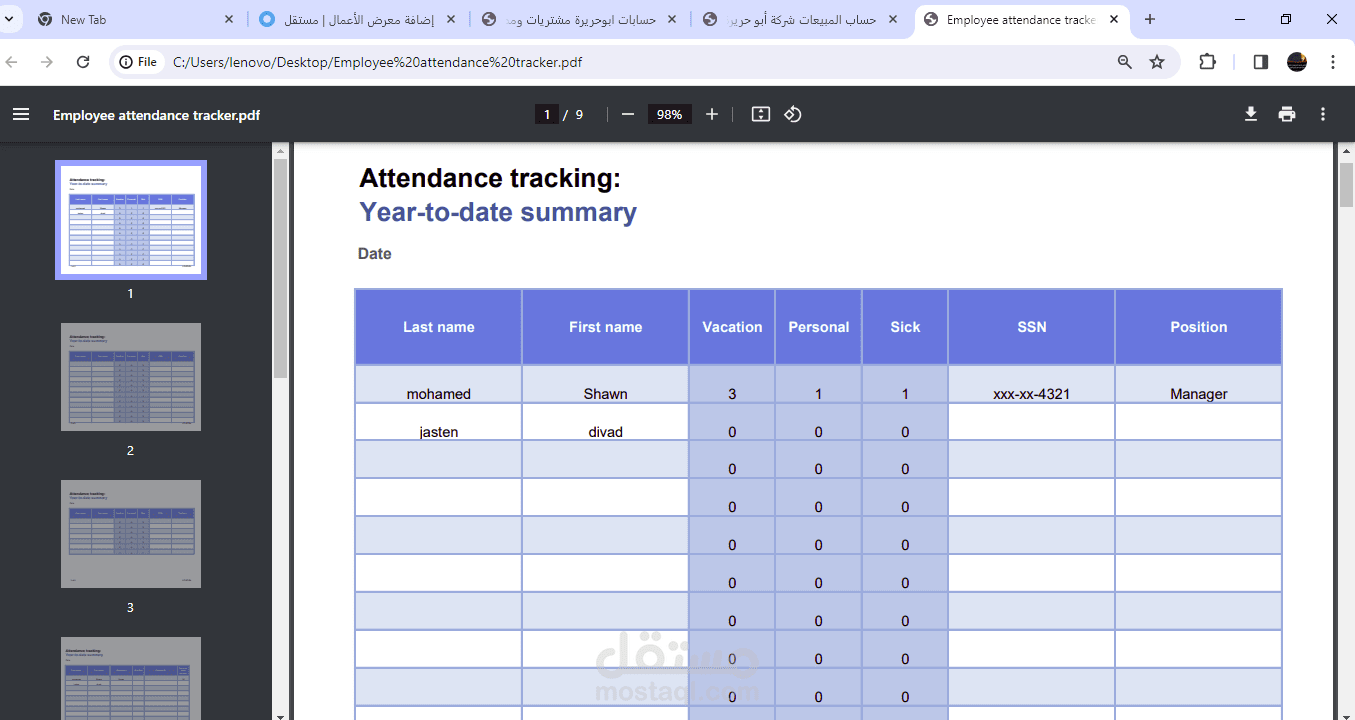Select page 2 thumbnail
The width and height of the screenshot is (1355, 720).
tap(130, 377)
